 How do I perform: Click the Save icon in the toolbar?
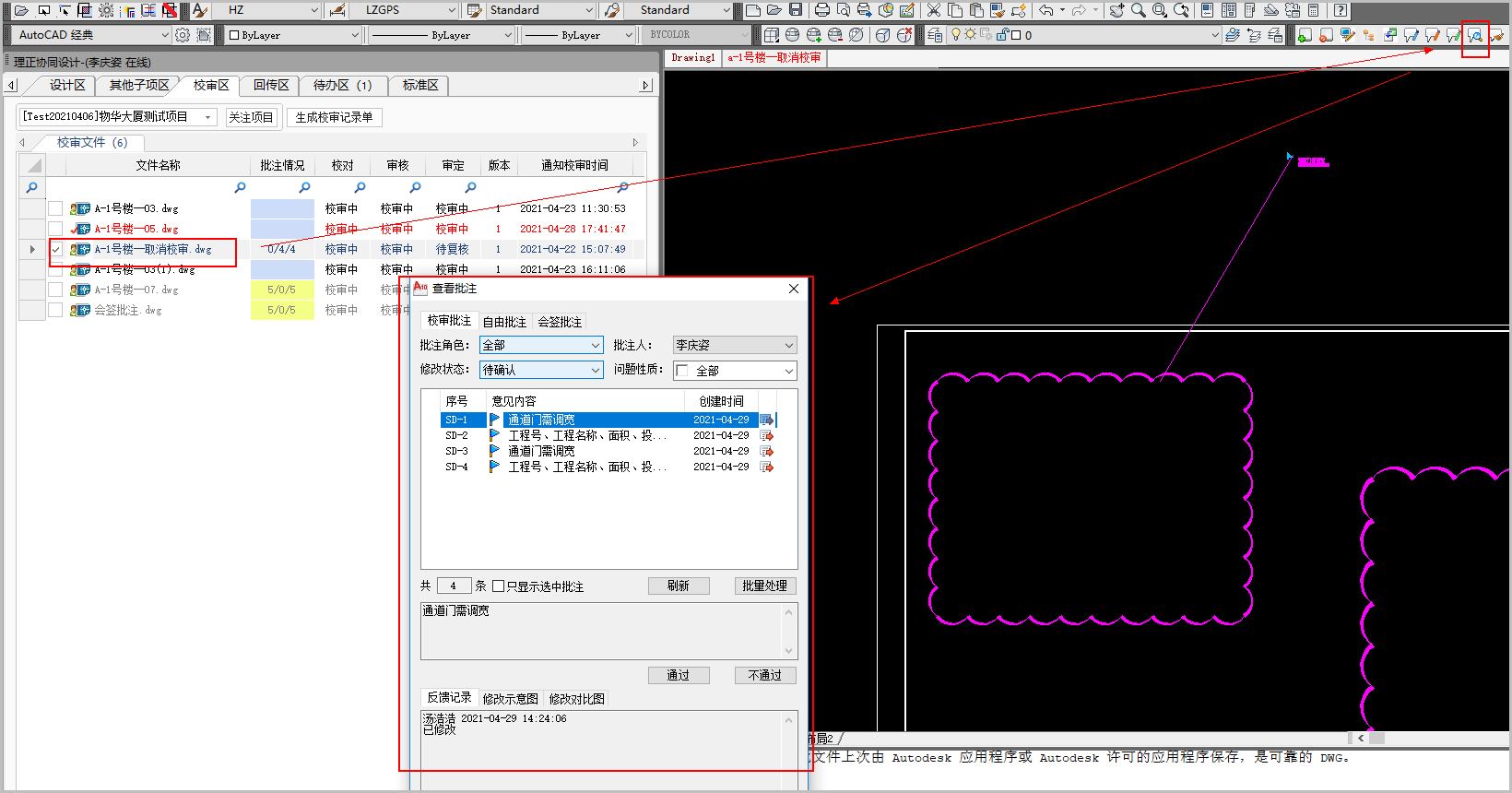[796, 10]
